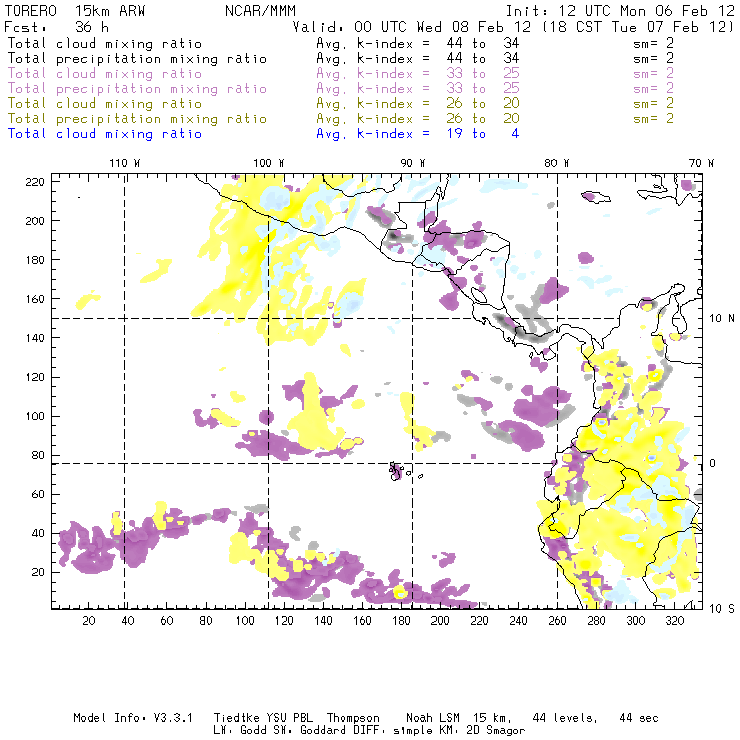Select the '80 W' longitude label

tap(556, 163)
